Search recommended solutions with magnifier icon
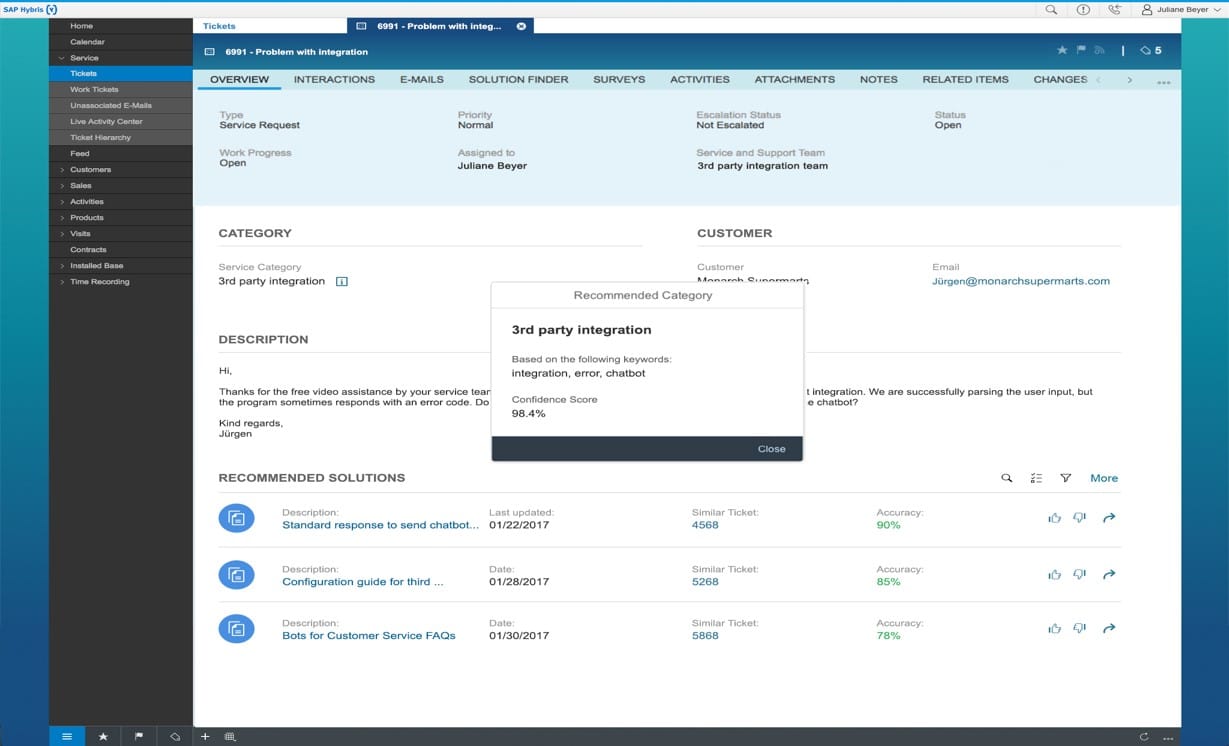This screenshot has height=746, width=1229. coord(1007,478)
